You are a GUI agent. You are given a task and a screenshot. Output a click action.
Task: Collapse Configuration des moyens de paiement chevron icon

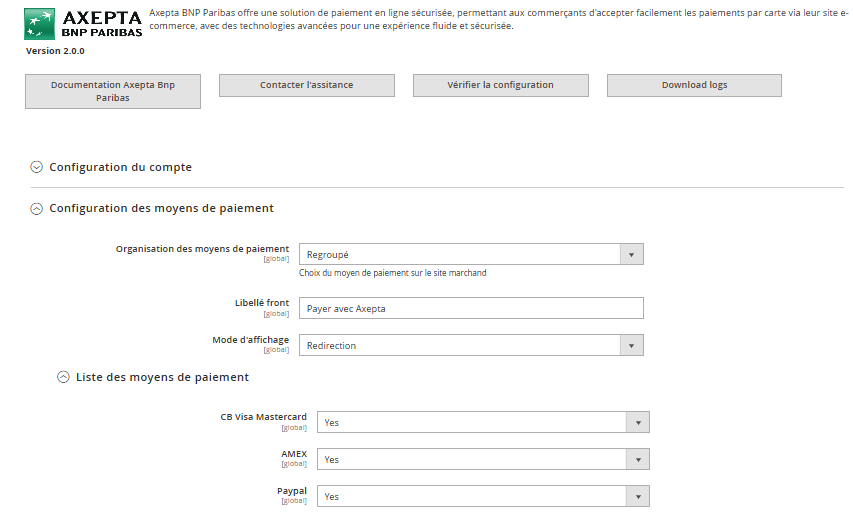coord(37,209)
